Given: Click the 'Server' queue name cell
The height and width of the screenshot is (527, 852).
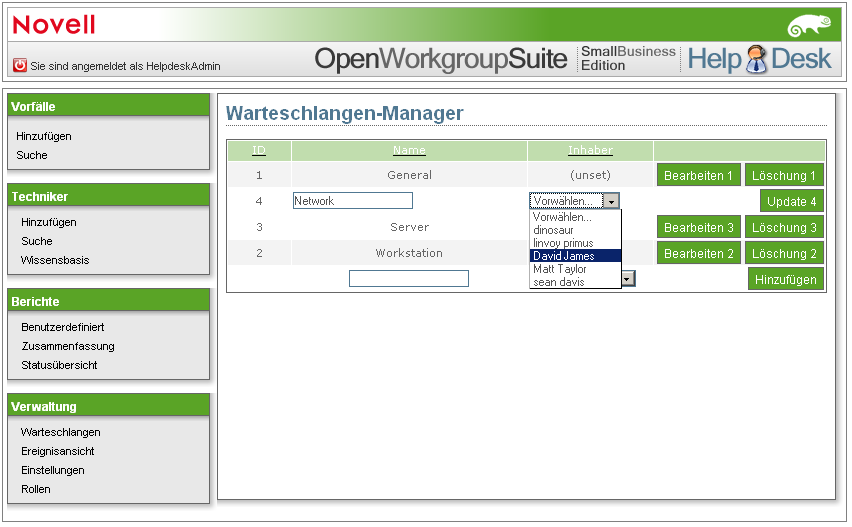Looking at the screenshot, I should [x=409, y=228].
